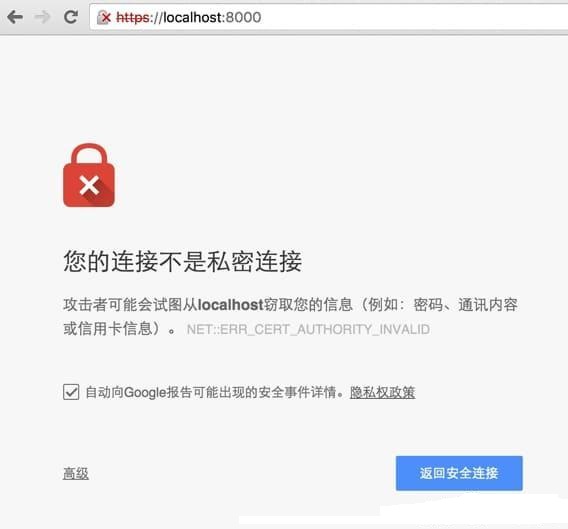
Task: Click the crossed-out https text in URL
Action: [x=133, y=17]
